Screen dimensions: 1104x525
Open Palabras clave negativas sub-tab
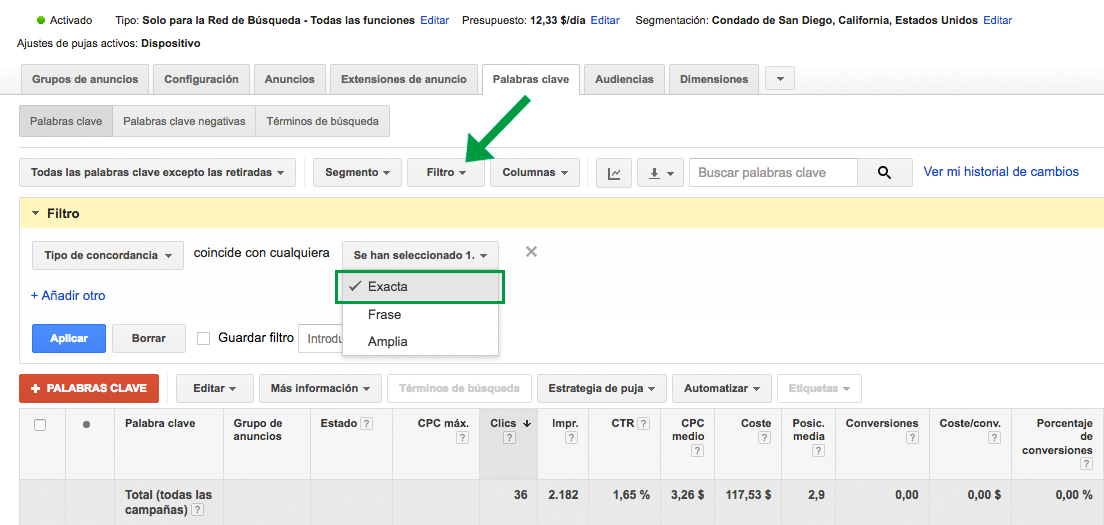click(x=184, y=121)
